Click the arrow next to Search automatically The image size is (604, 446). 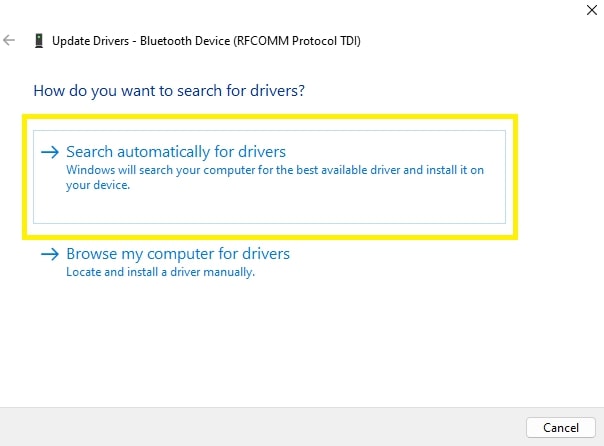pos(50,152)
